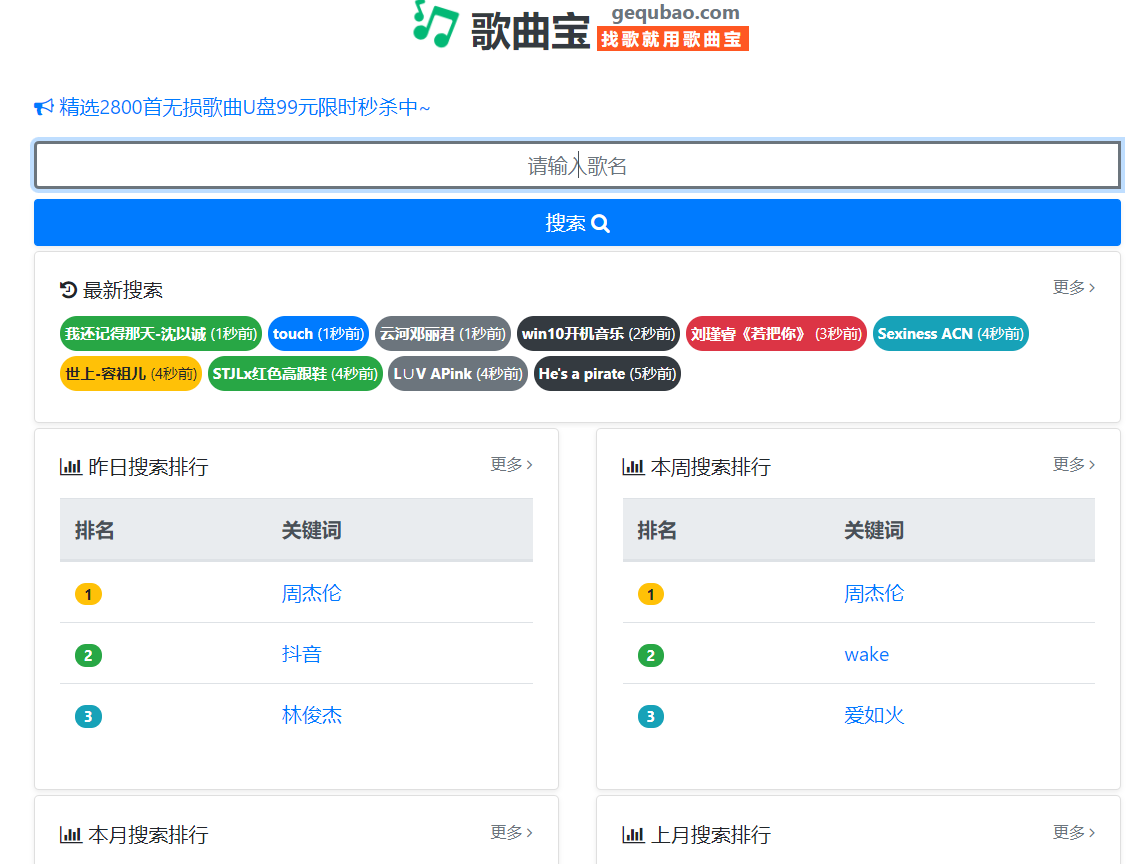This screenshot has height=864, width=1146.
Task: Open the wake weekly ranking link
Action: 866,654
